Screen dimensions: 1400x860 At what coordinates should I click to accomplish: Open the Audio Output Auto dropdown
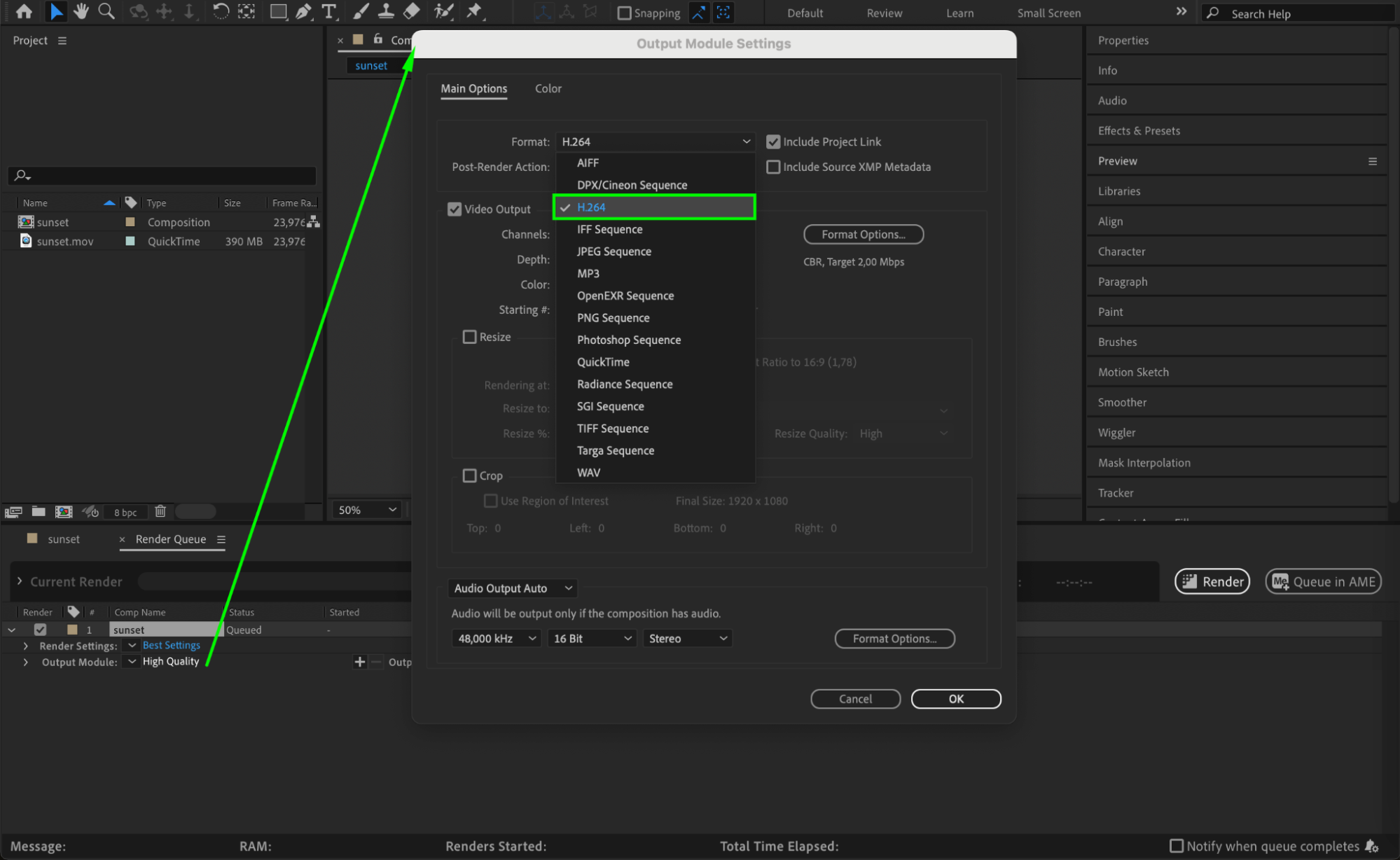(x=513, y=588)
